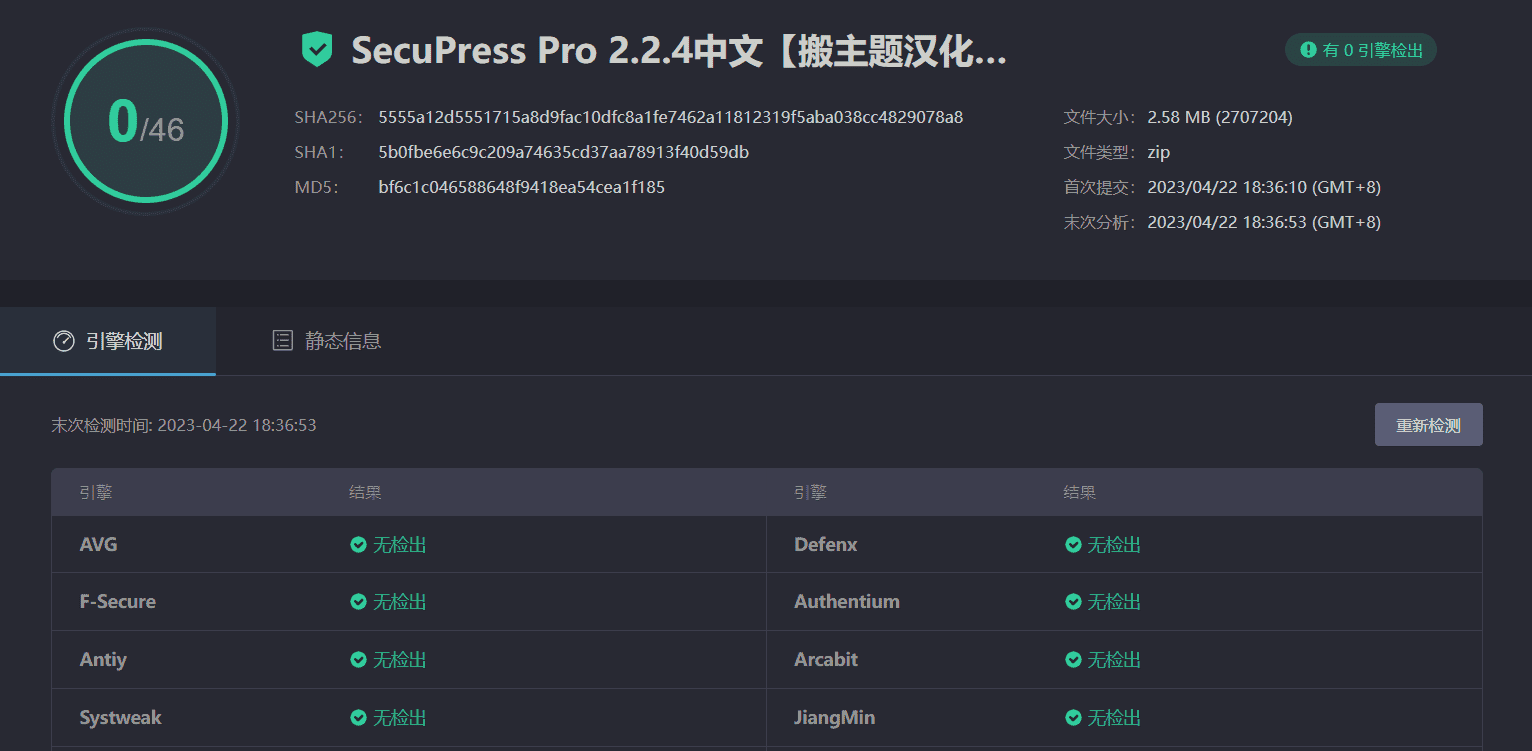Click the 末次分析 time 2023/04/22 18:36:53
Screen dimensions: 1532x751
tap(1264, 222)
